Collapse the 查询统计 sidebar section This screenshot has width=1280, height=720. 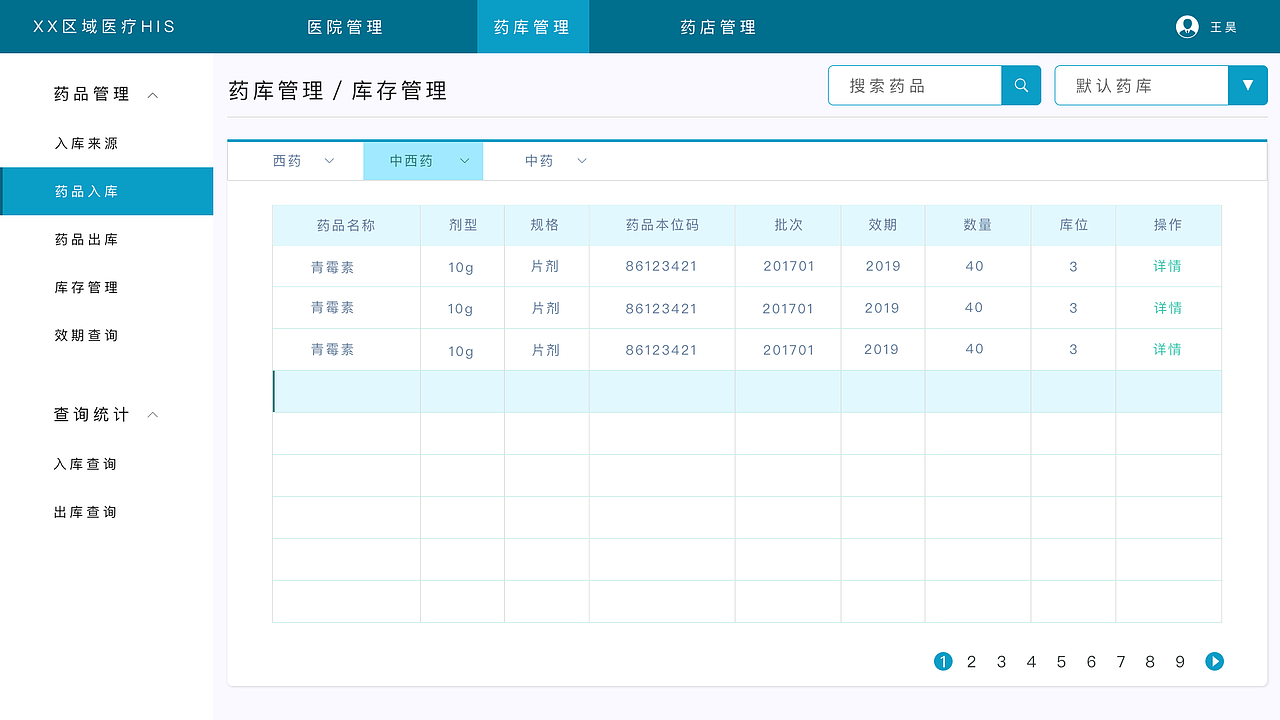point(152,414)
